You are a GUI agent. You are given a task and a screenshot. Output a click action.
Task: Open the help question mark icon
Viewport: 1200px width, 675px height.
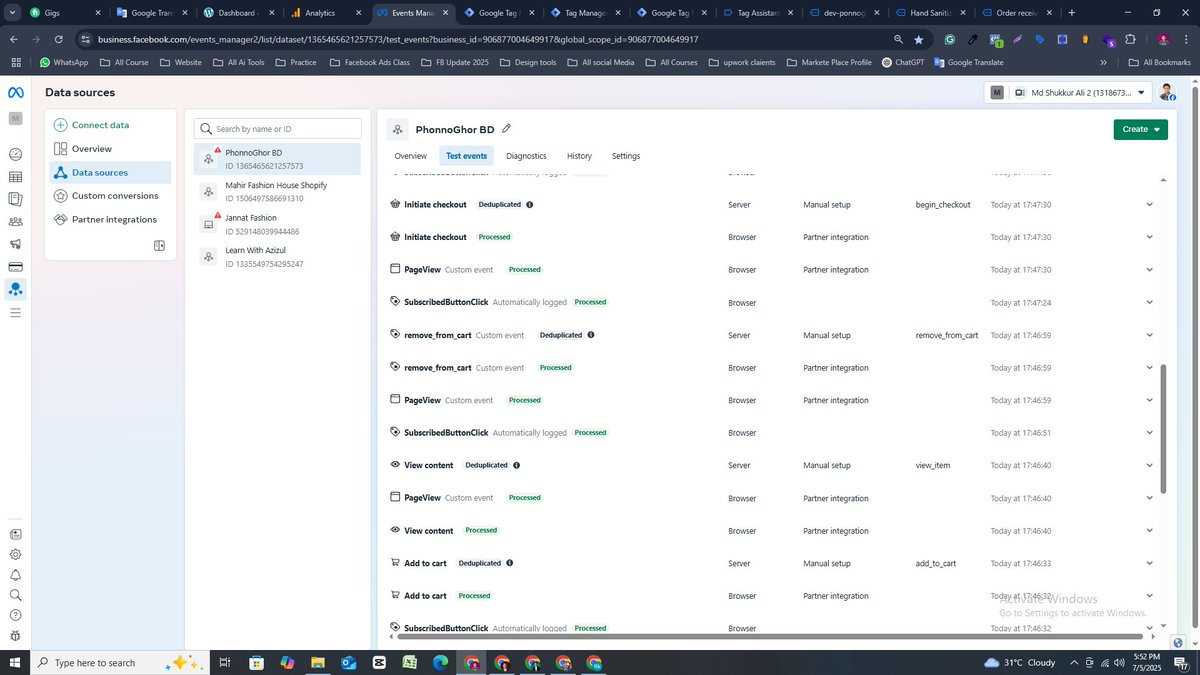click(x=15, y=615)
